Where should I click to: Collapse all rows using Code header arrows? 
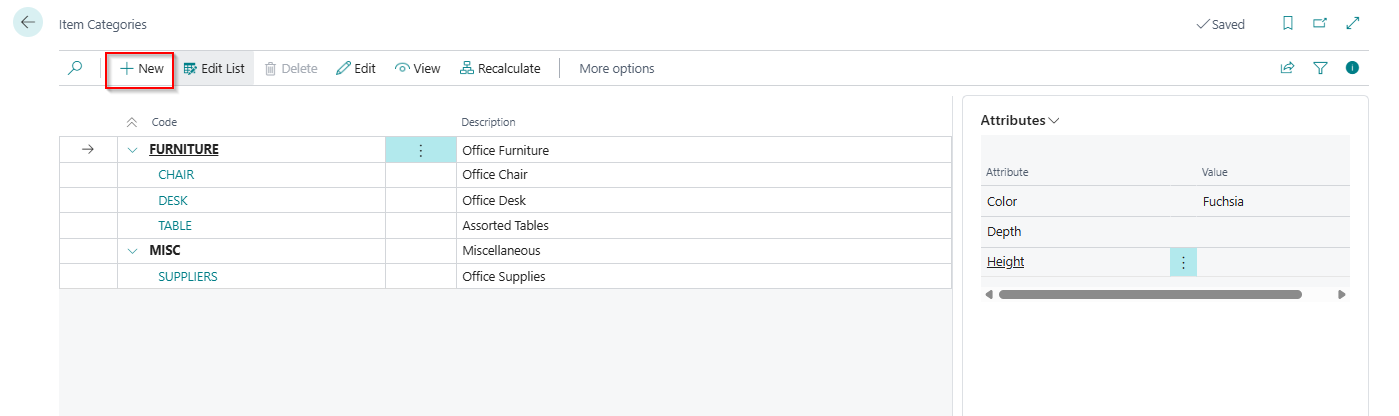tap(132, 122)
